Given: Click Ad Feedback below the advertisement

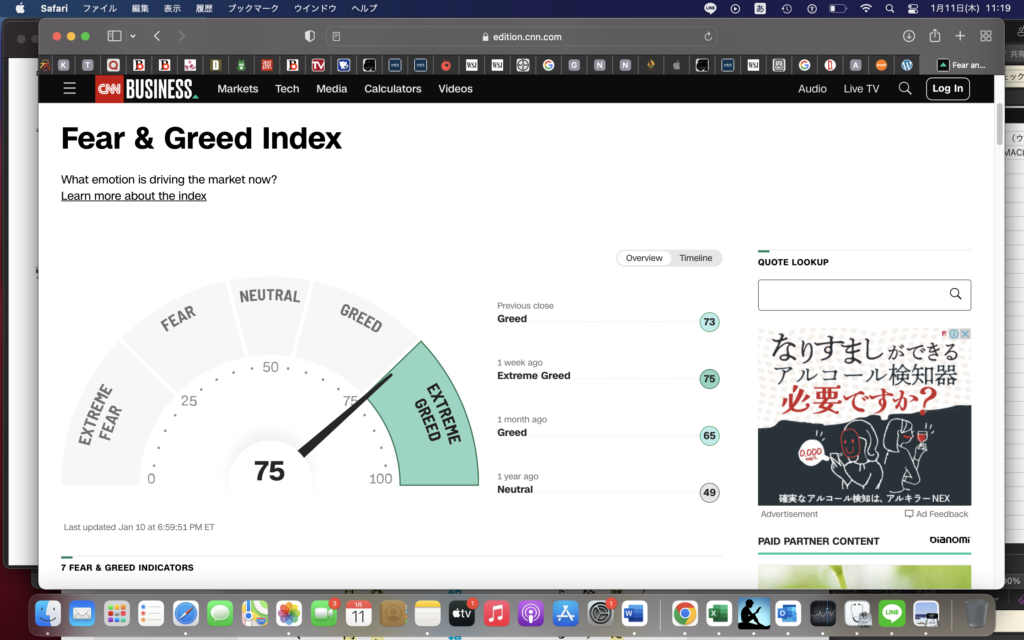Looking at the screenshot, I should (x=936, y=513).
